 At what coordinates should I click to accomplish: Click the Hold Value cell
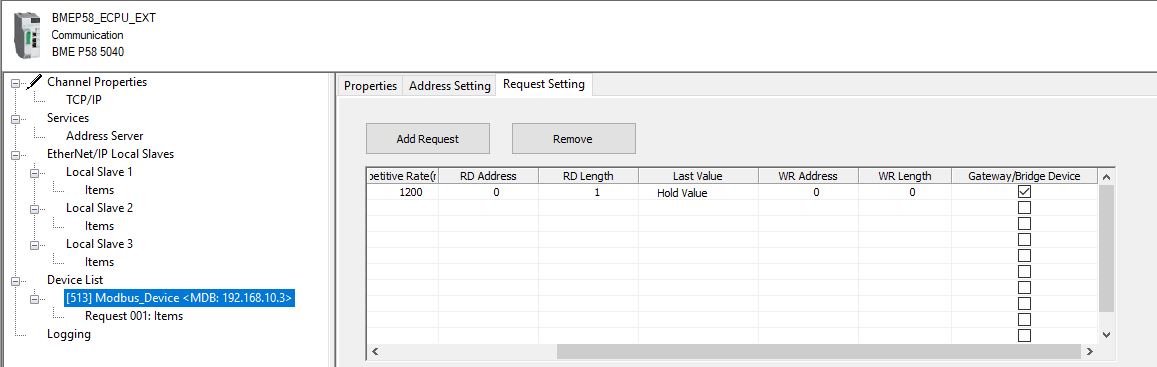point(698,193)
